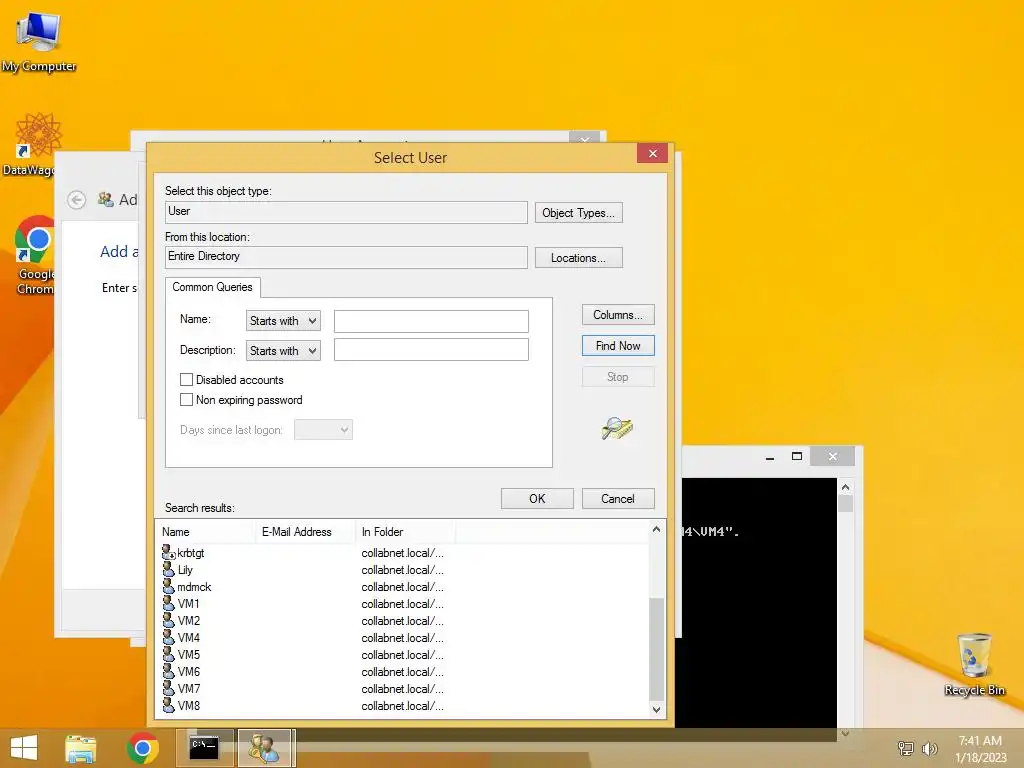
Task: Open the Description Starts with dropdown
Action: (x=283, y=351)
